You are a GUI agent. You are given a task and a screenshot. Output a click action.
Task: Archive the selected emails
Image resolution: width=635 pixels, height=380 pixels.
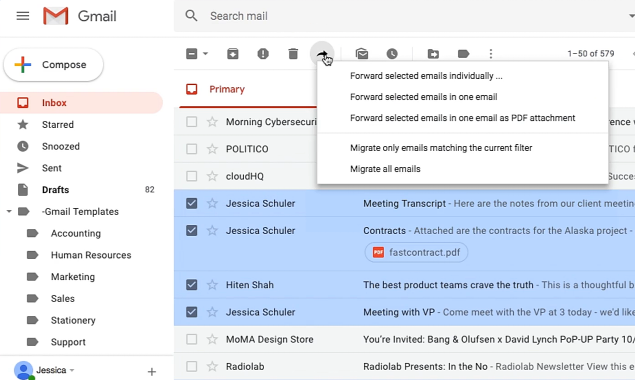pyautogui.click(x=232, y=53)
